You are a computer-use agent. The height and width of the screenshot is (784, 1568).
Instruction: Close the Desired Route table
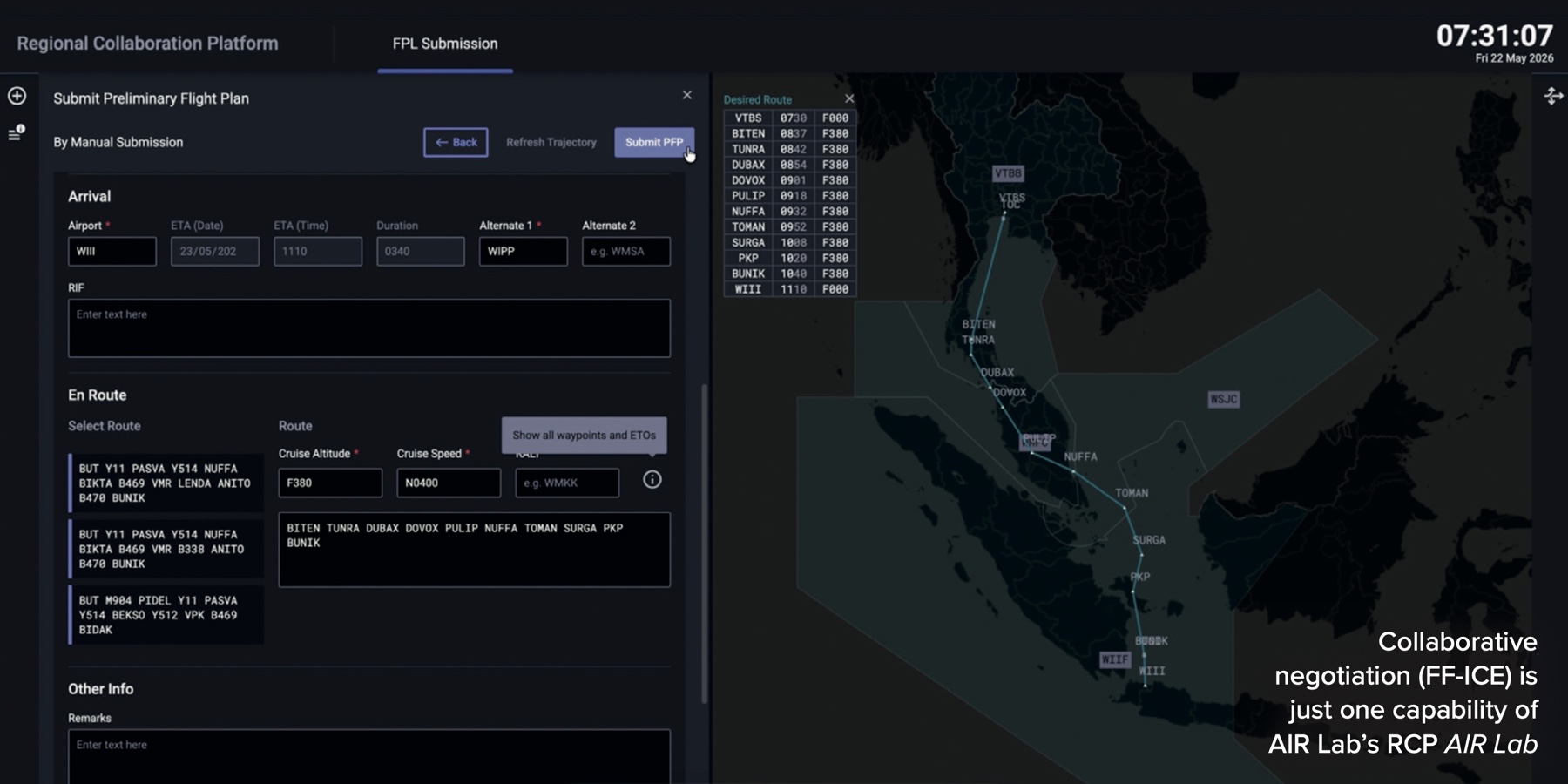tap(849, 98)
